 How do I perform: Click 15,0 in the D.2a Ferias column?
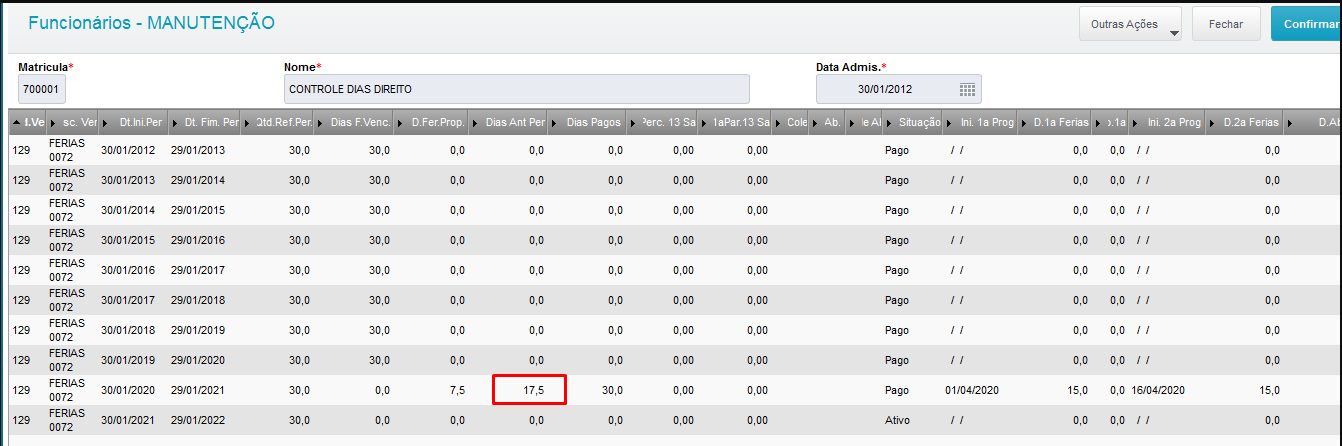(1268, 390)
